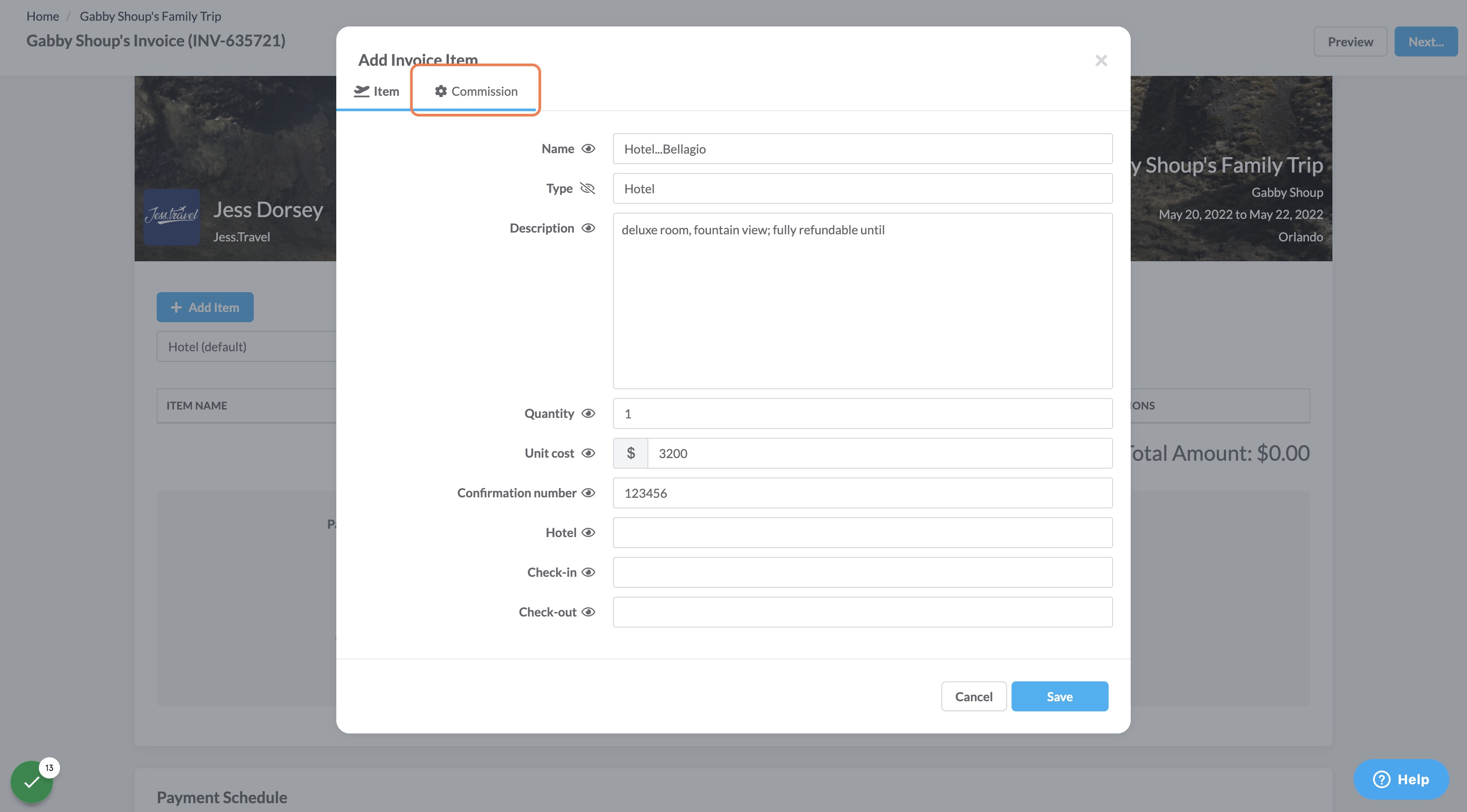Viewport: 1467px width, 812px height.
Task: Click the empty Hotel input field
Action: 862,532
